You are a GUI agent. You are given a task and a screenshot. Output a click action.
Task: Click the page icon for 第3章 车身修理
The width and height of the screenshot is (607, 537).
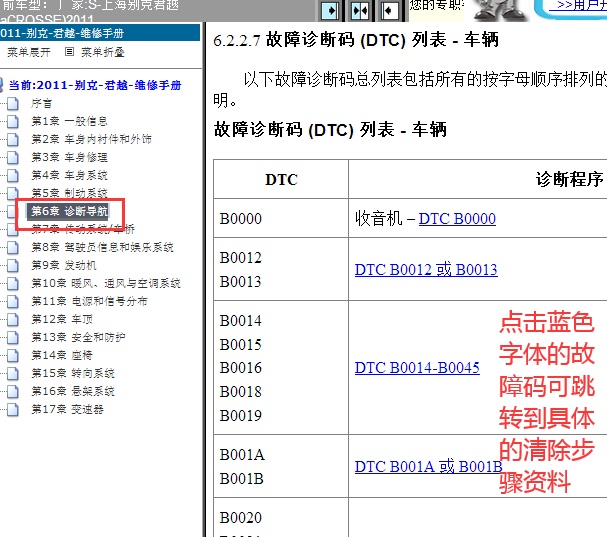click(x=13, y=158)
